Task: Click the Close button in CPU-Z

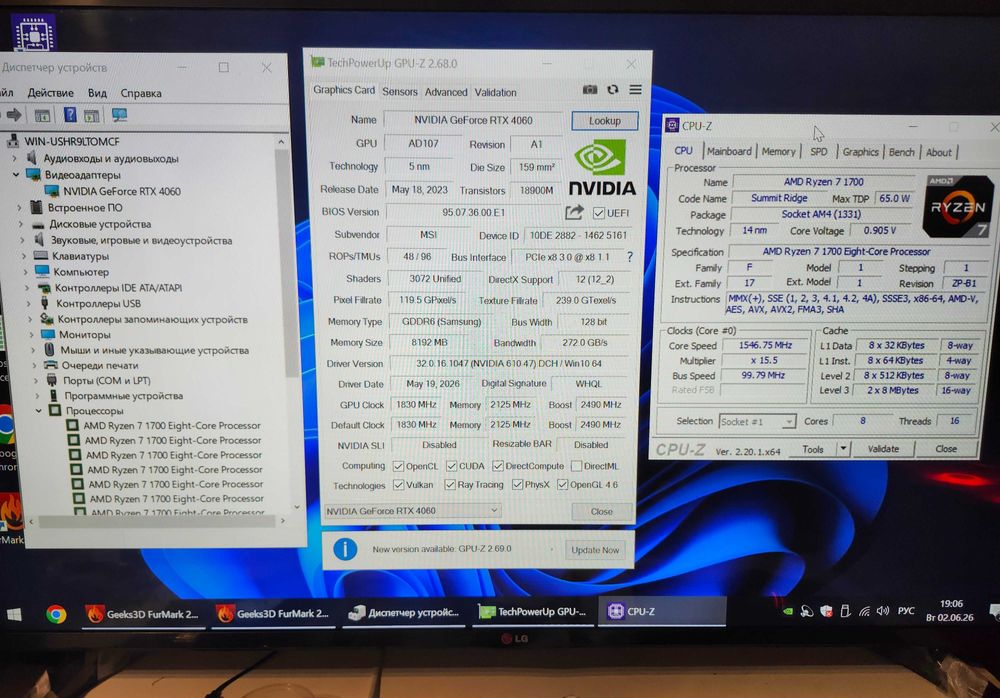Action: pyautogui.click(x=946, y=449)
